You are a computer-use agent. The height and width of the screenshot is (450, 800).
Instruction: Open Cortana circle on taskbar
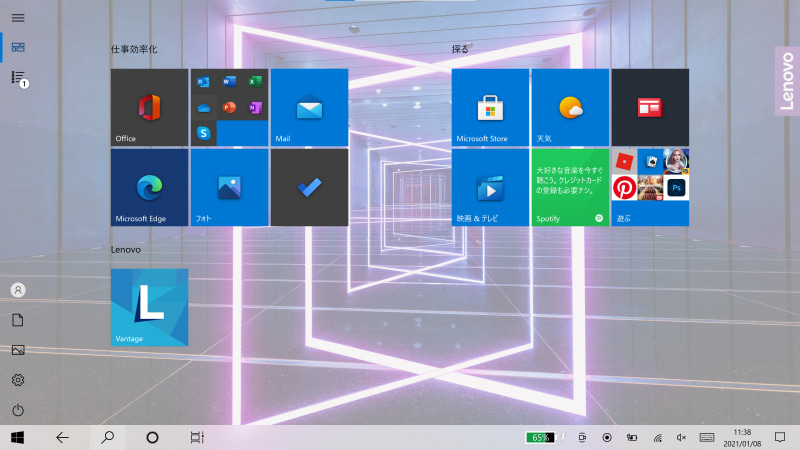(x=152, y=437)
